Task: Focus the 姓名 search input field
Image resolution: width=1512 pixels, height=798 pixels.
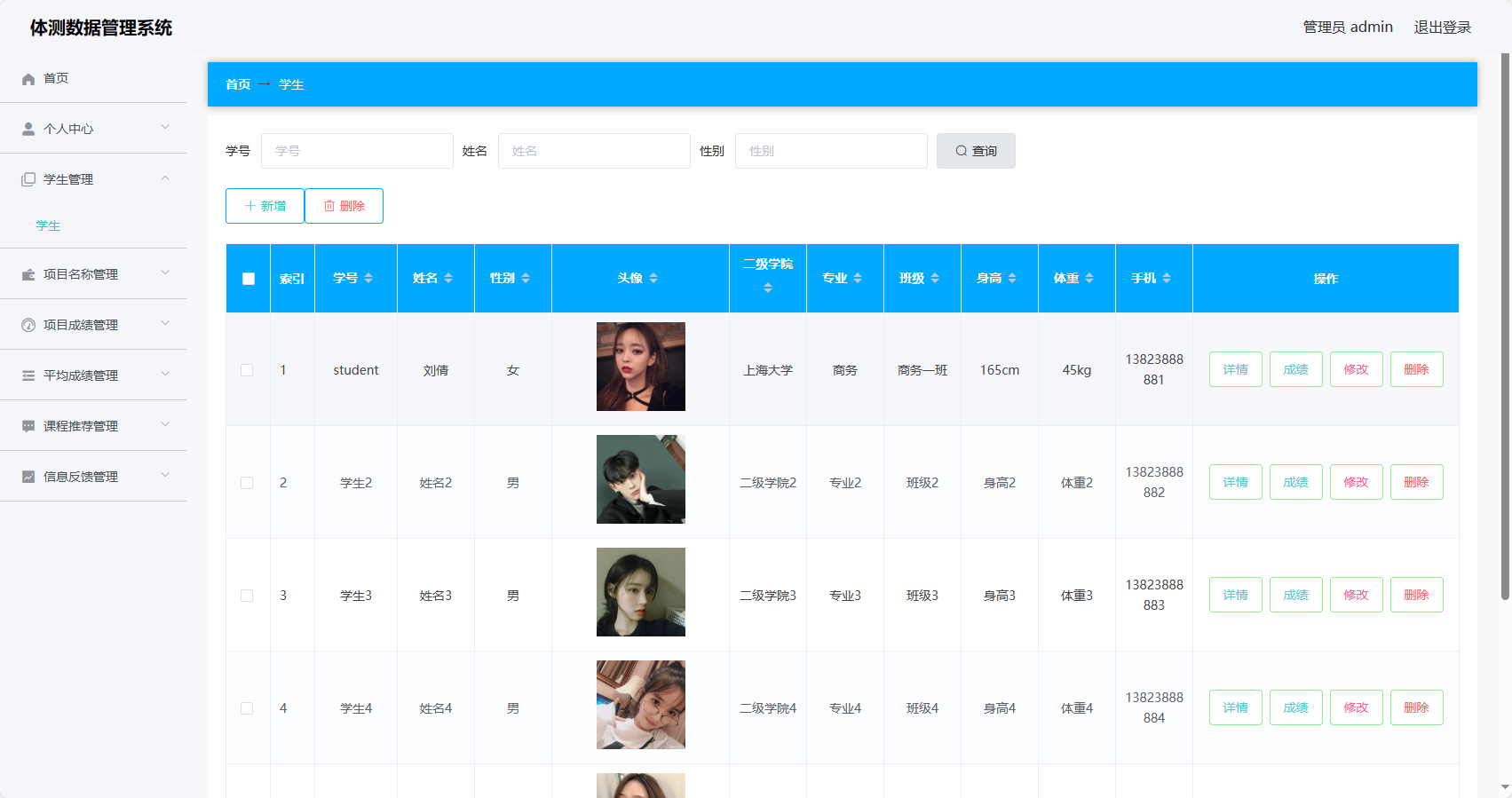Action: (x=594, y=151)
